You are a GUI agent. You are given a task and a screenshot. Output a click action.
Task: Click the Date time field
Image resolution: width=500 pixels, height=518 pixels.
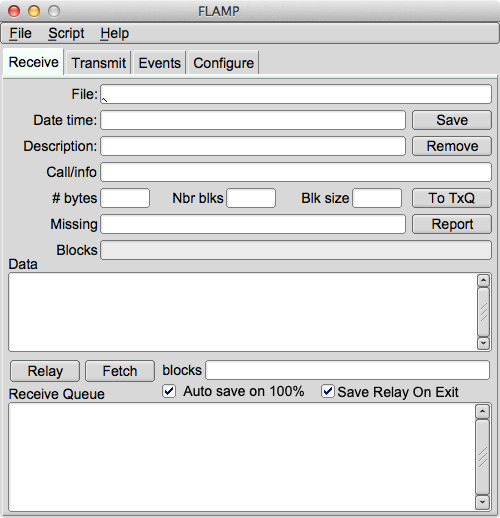(253, 120)
